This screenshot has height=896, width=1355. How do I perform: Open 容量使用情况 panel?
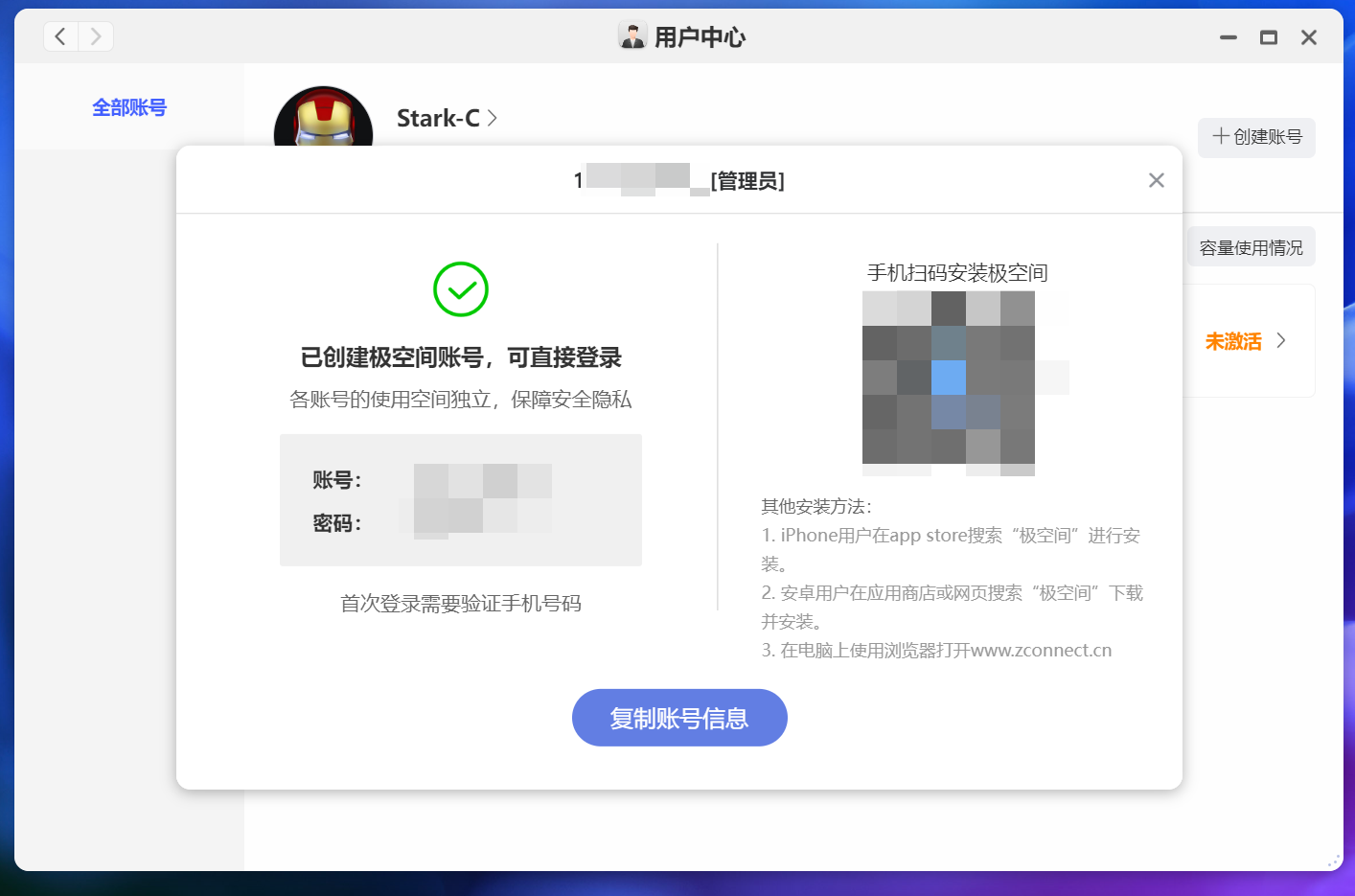point(1251,247)
